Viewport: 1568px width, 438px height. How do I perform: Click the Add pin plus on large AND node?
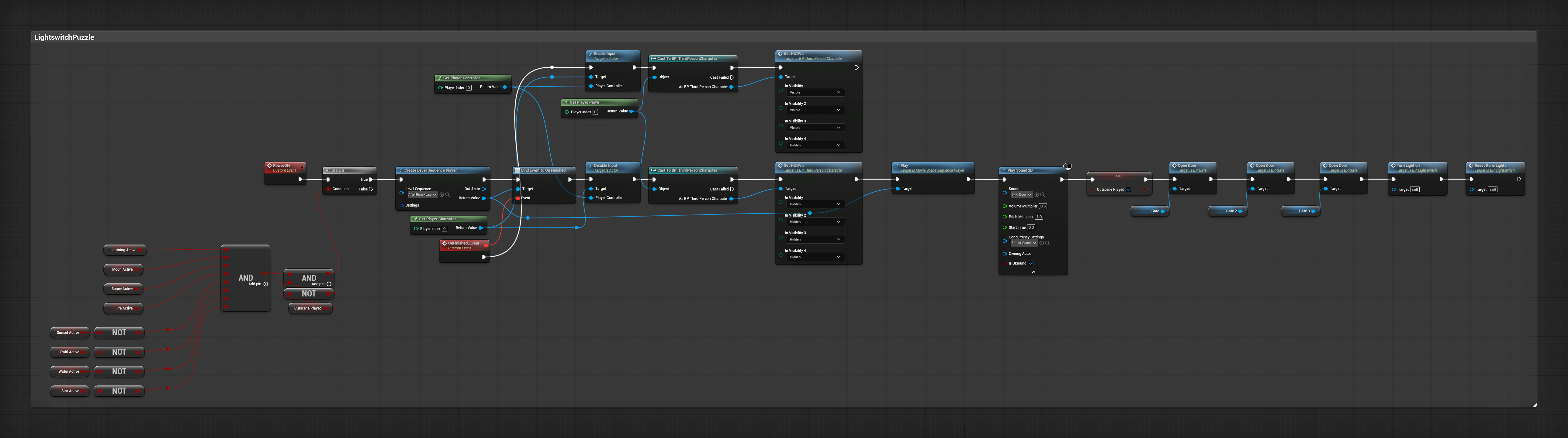tap(265, 284)
